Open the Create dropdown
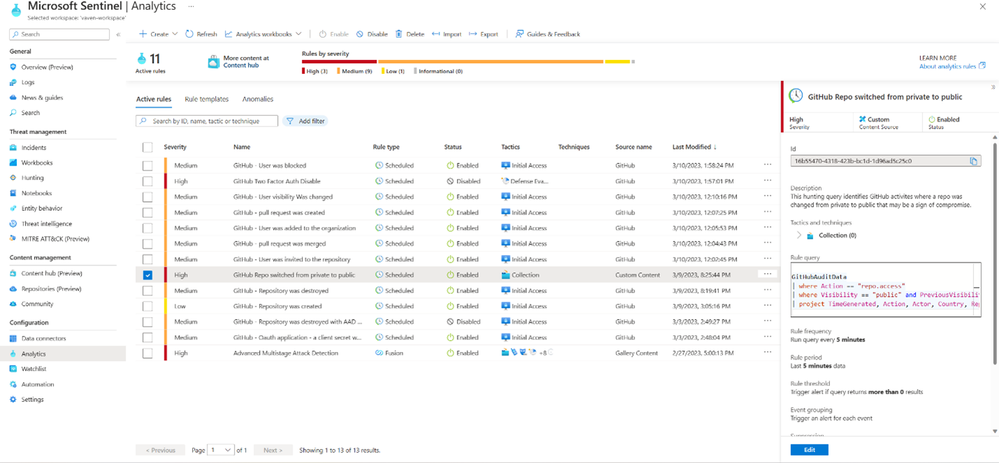Image resolution: width=999 pixels, height=463 pixels. [159, 34]
